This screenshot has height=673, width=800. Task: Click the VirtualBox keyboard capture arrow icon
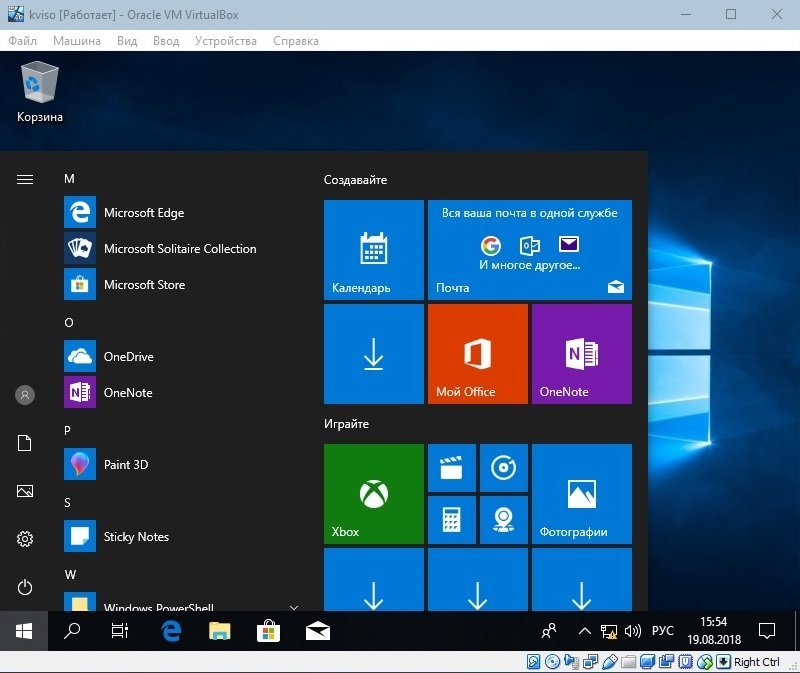point(723,662)
